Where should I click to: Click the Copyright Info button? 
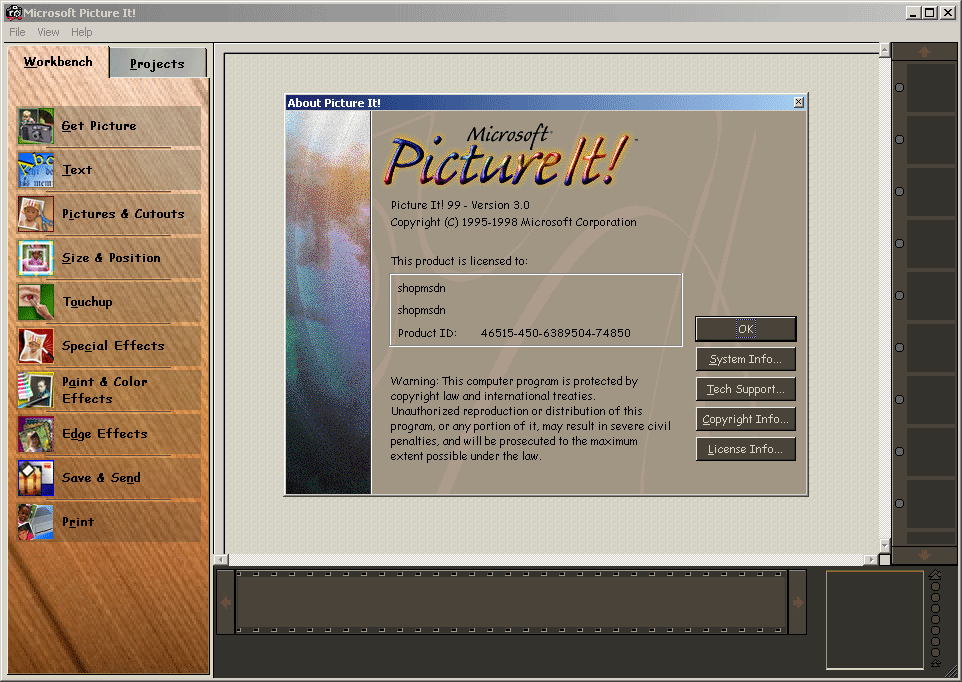point(745,419)
